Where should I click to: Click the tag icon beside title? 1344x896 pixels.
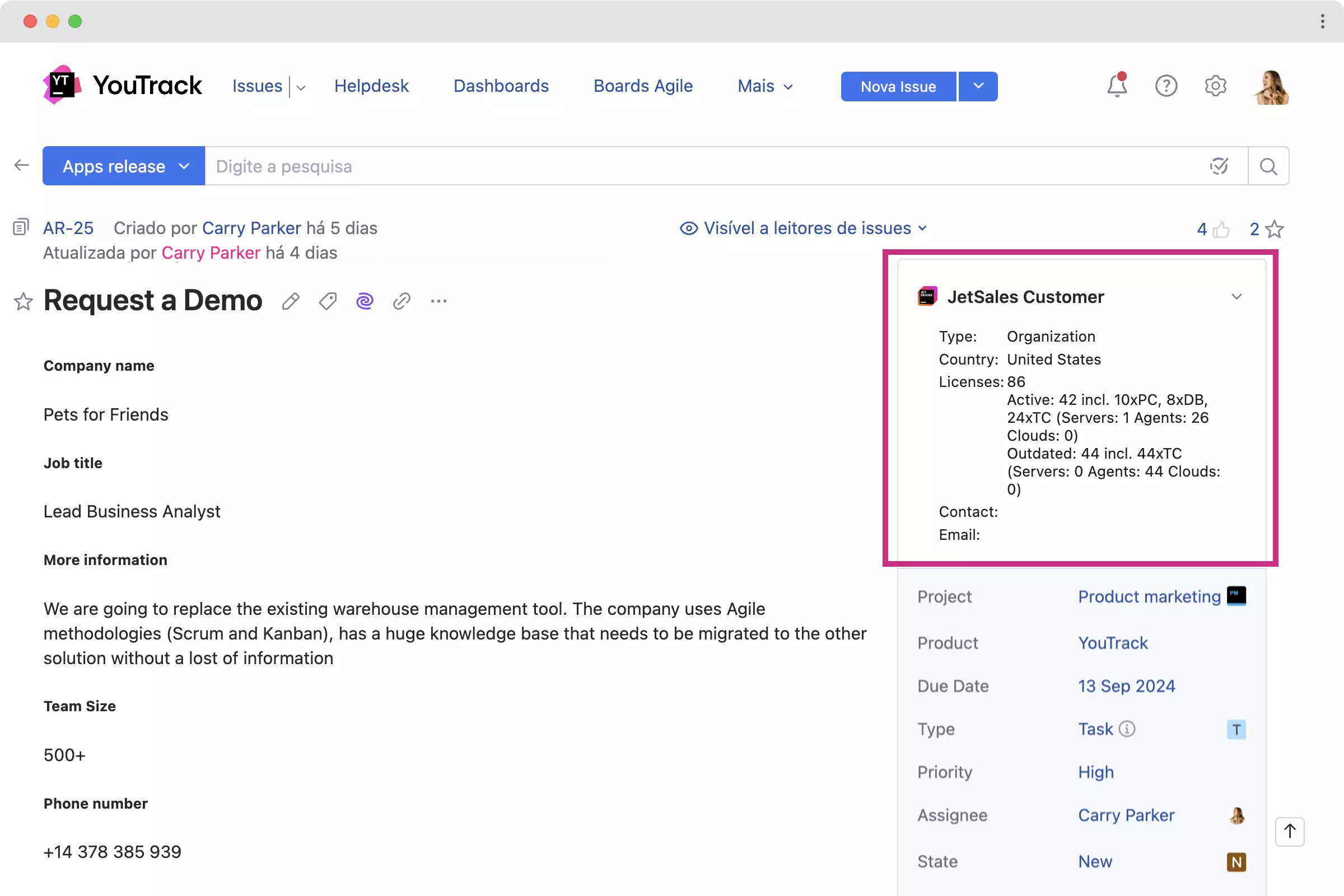coord(328,301)
